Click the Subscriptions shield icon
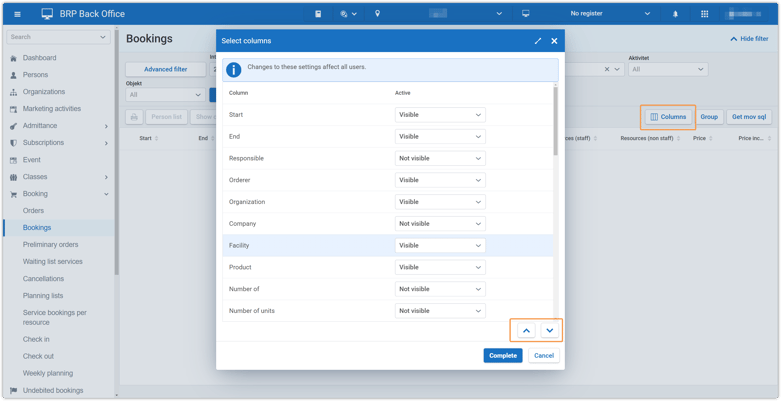The height and width of the screenshot is (401, 781). pos(13,143)
